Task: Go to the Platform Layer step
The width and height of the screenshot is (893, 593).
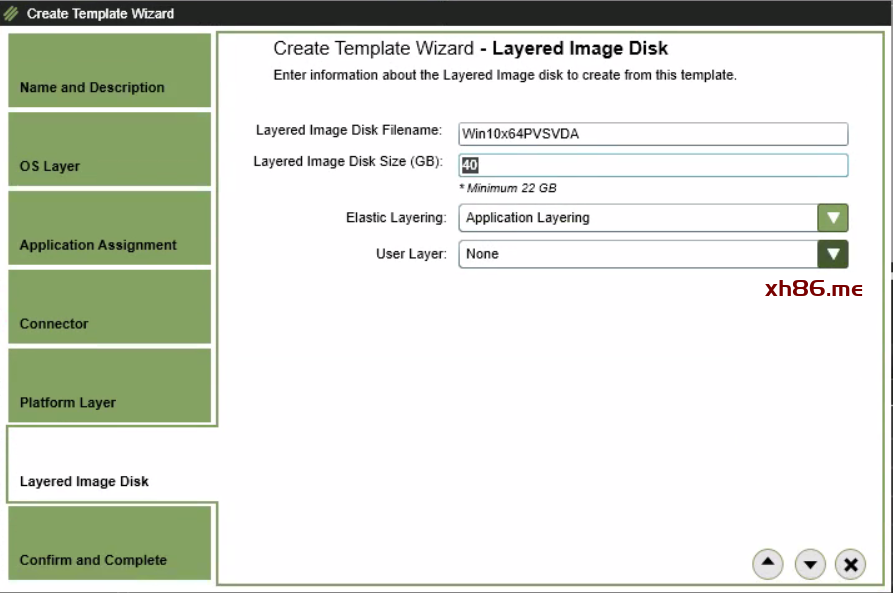Action: [x=109, y=386]
